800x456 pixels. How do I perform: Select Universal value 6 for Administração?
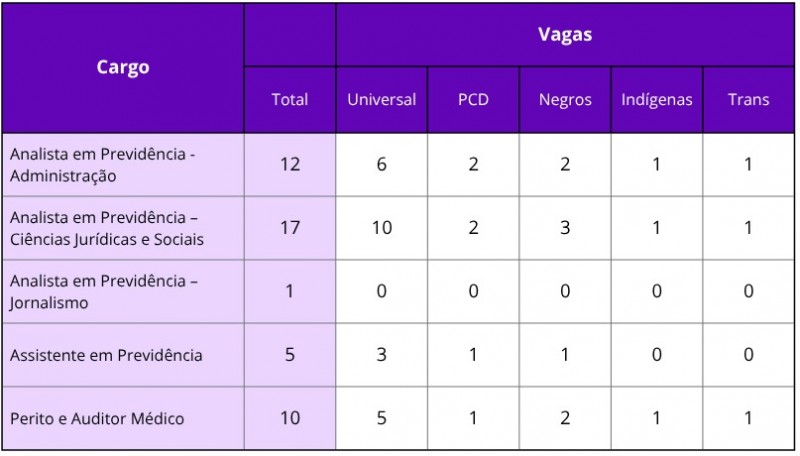tap(381, 165)
